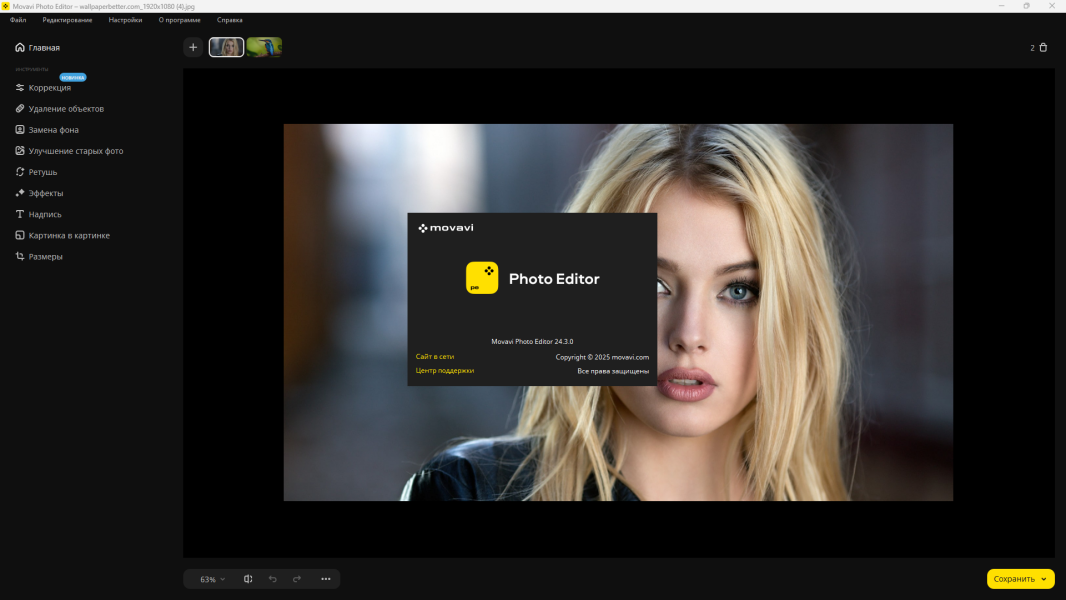Follow the Центр поддержки link
This screenshot has width=1066, height=600.
(445, 370)
